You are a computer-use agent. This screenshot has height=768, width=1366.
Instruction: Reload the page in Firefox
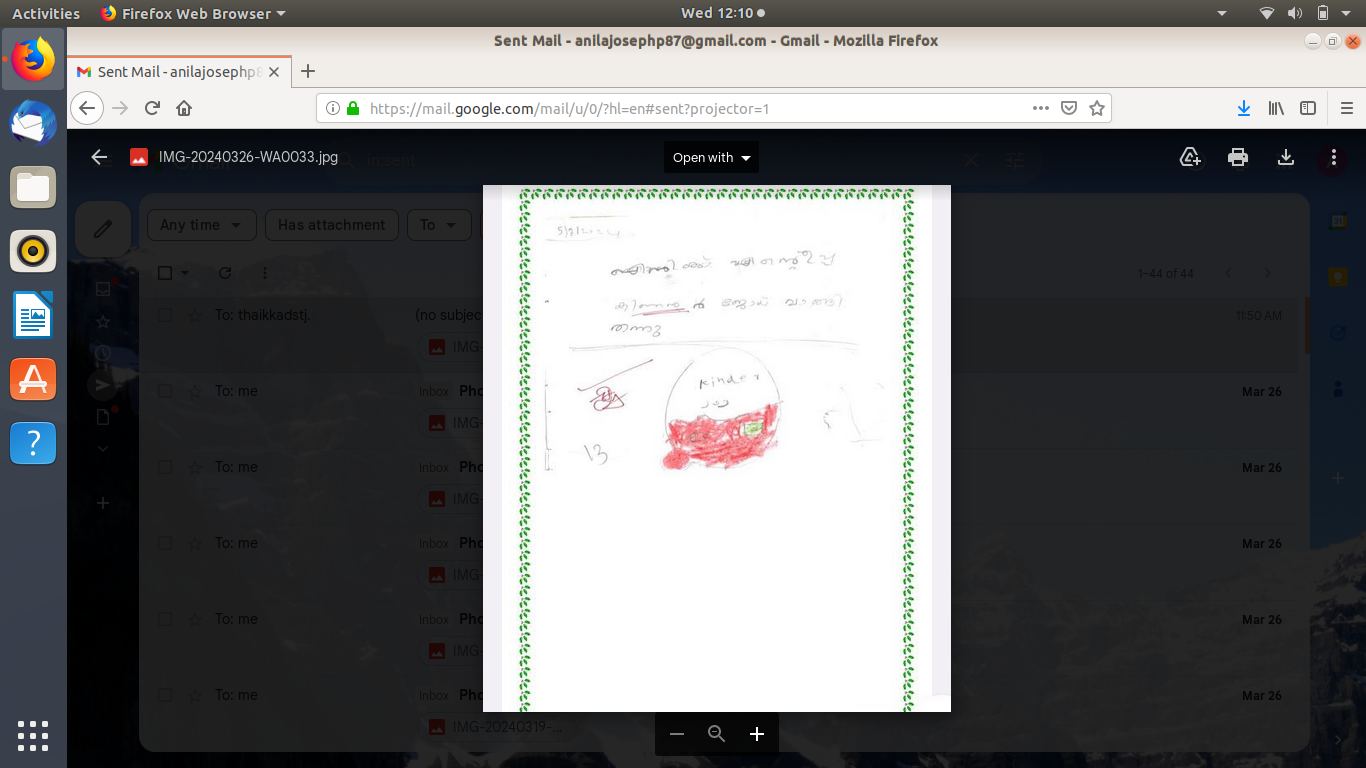tap(152, 108)
